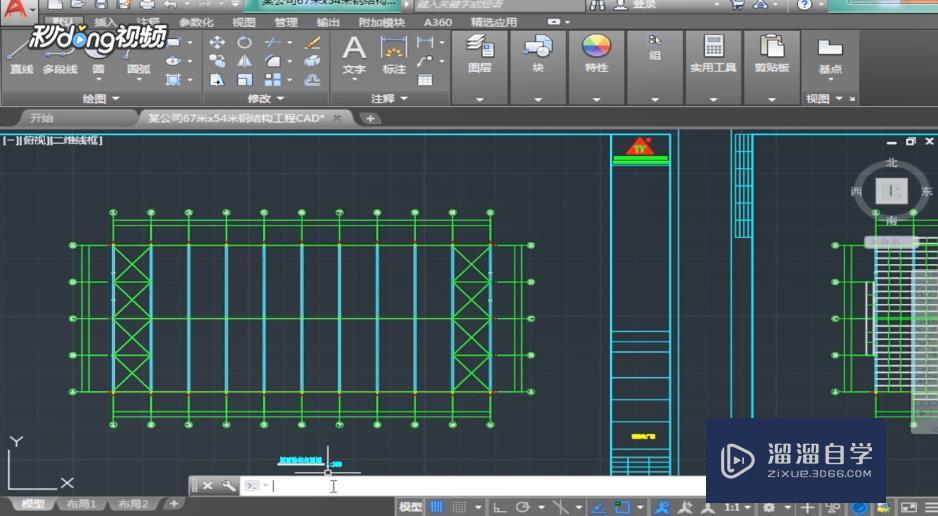The width and height of the screenshot is (938, 516).
Task: Click the Text (文字) tool
Action: click(x=354, y=53)
